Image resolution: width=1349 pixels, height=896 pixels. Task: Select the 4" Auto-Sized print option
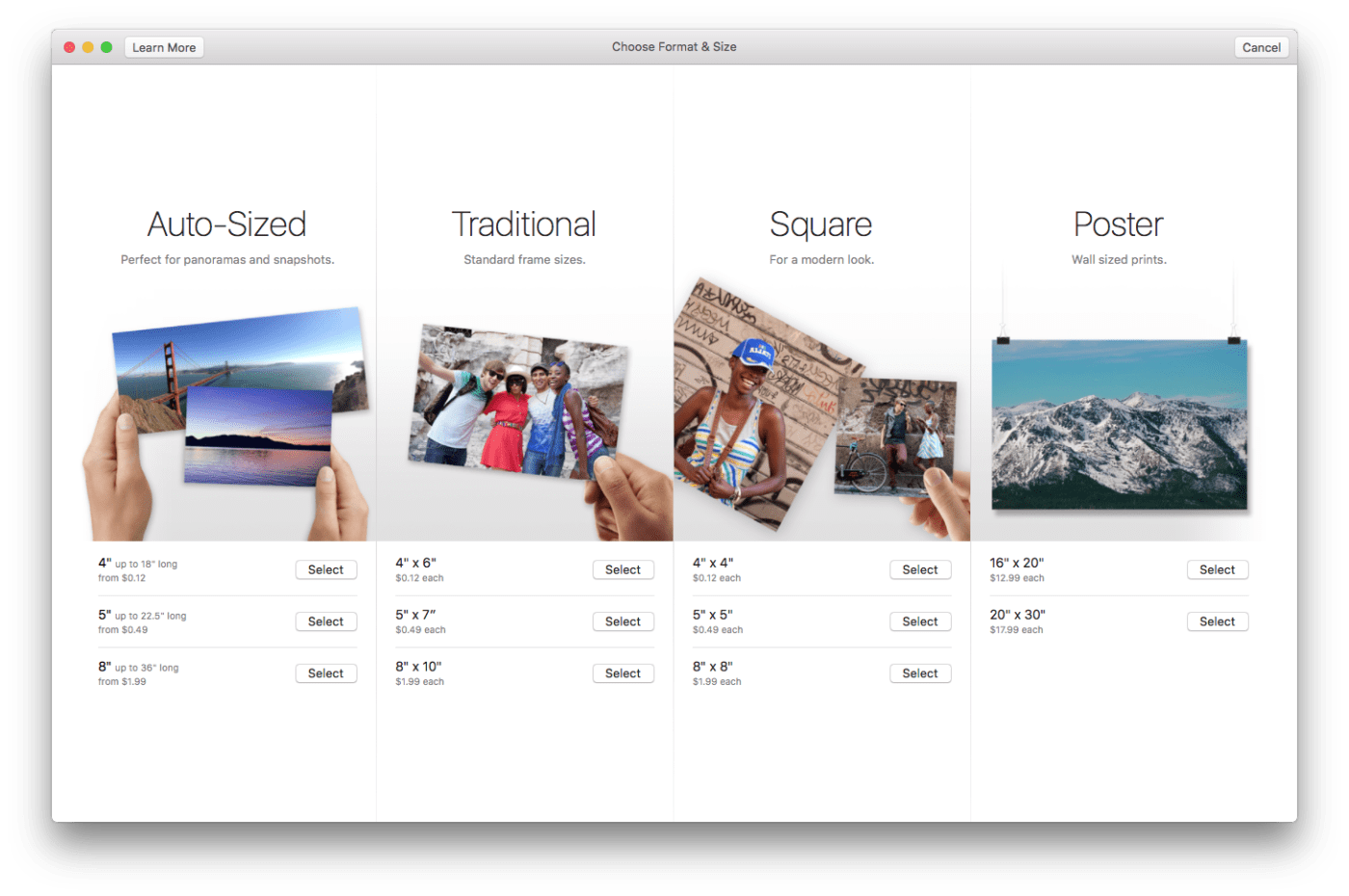[326, 569]
